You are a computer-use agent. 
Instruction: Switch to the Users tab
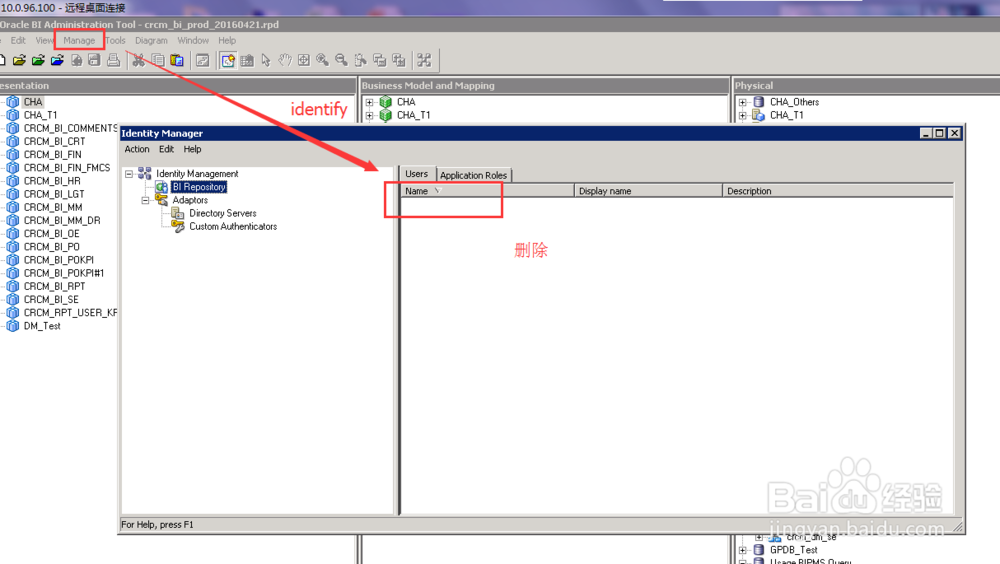click(416, 174)
